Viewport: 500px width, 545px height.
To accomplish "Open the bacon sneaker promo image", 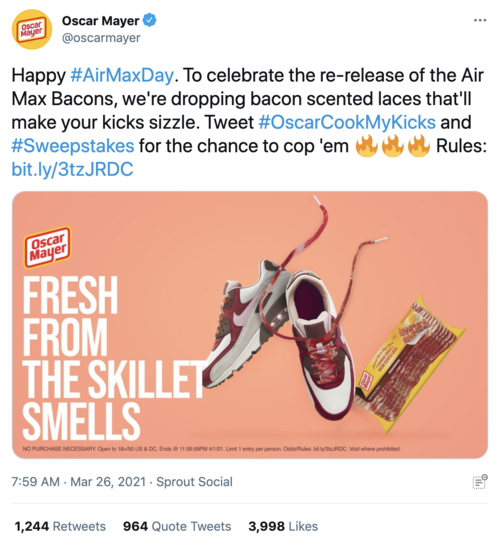I will point(250,325).
